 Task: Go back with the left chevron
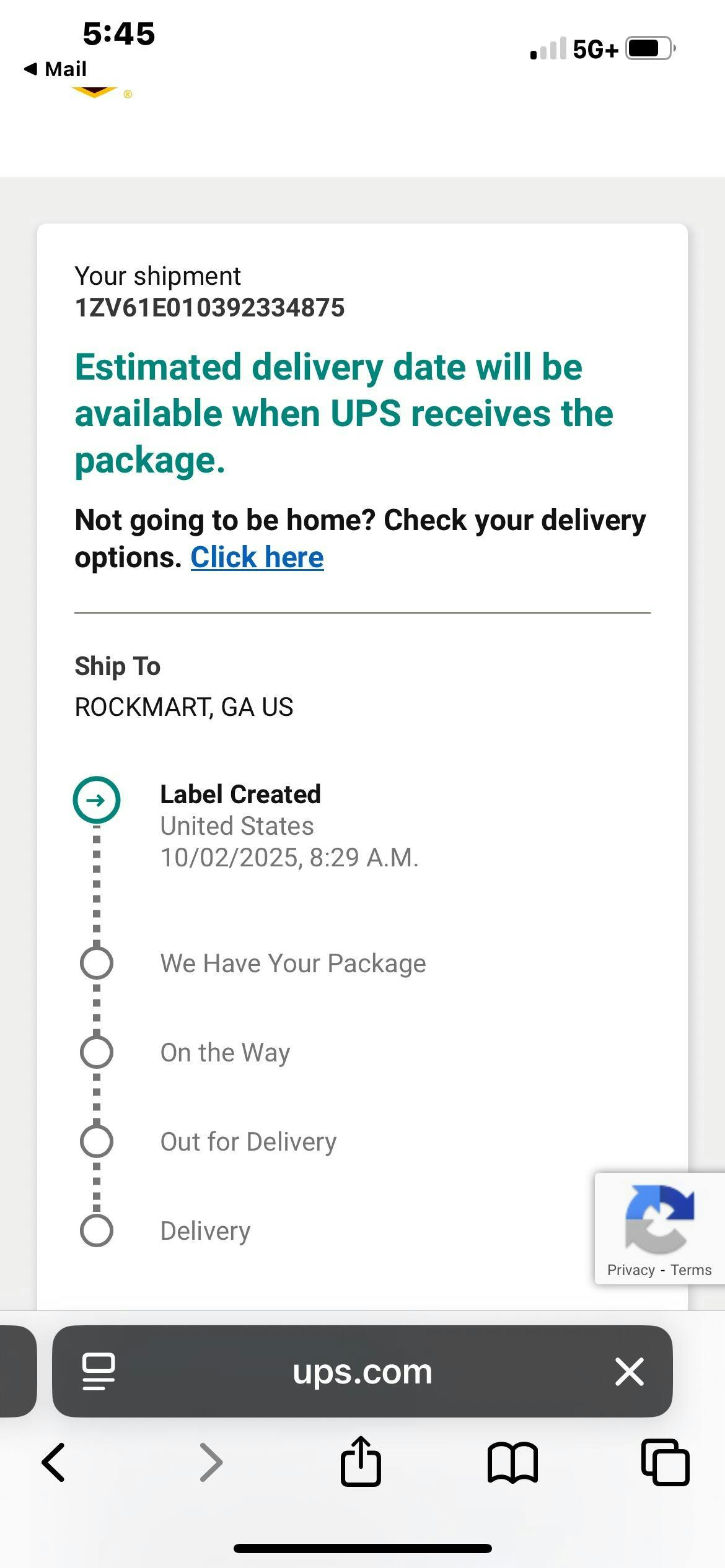[x=53, y=1463]
